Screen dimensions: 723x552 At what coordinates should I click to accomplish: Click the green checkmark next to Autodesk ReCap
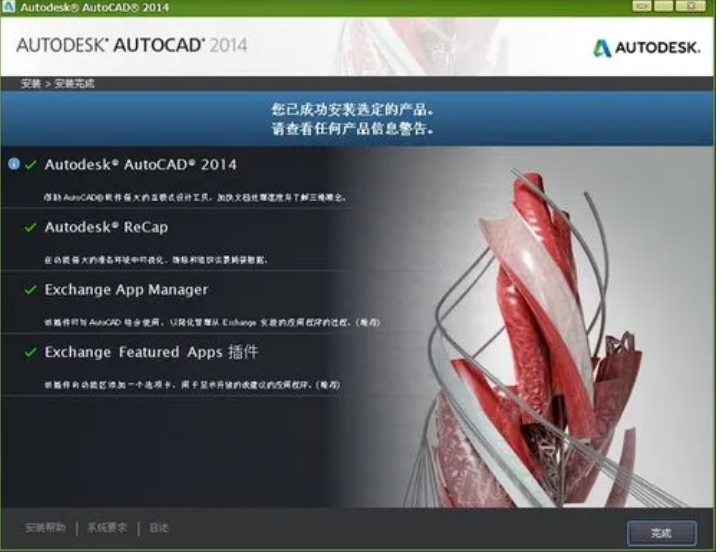coord(31,228)
